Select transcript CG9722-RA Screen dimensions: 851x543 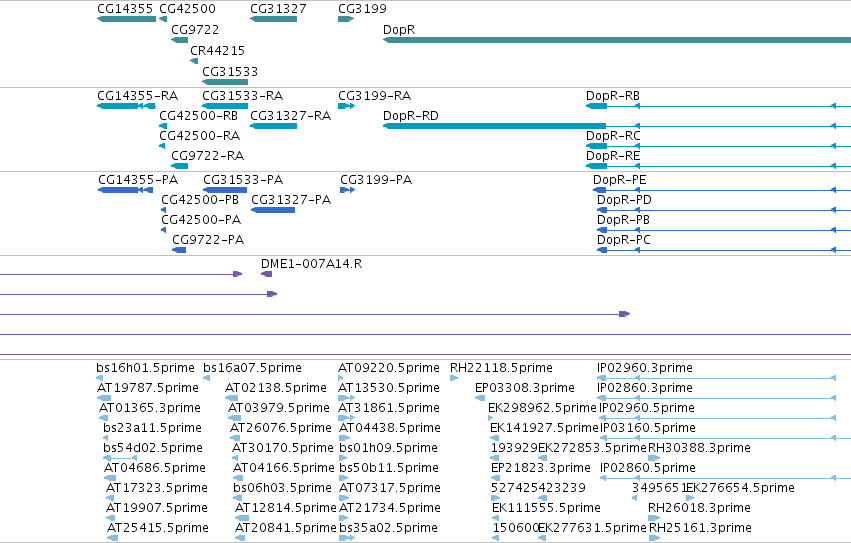tap(207, 156)
